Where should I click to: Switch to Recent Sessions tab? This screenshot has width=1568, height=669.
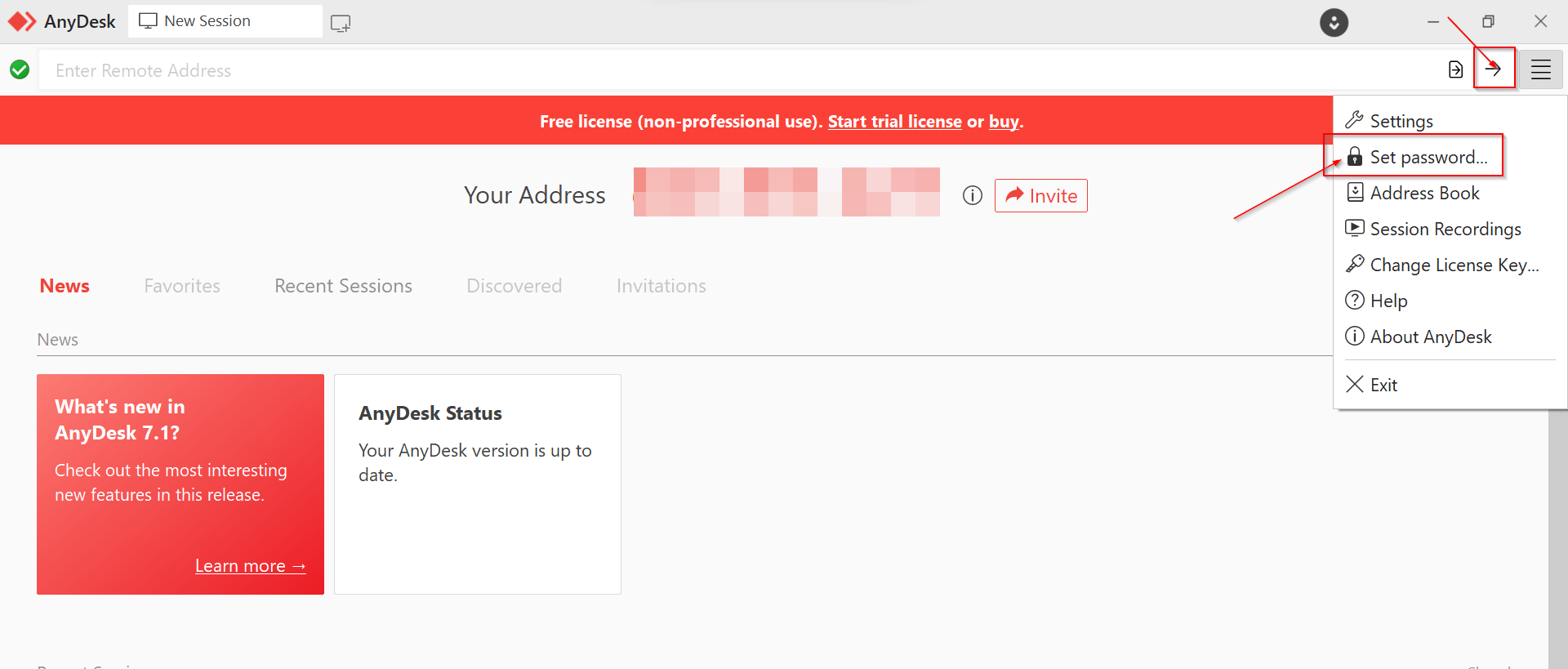coord(343,286)
